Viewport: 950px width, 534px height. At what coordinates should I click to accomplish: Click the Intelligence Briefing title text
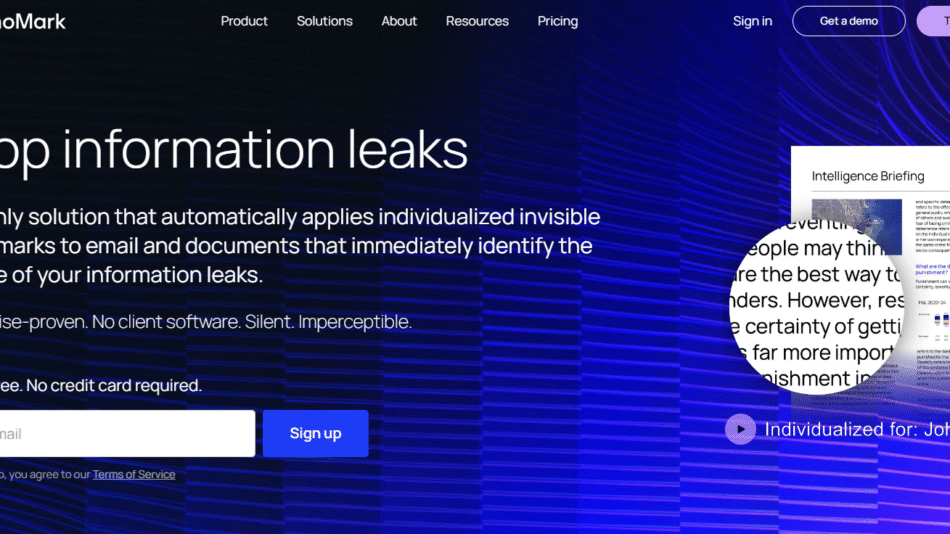click(868, 176)
